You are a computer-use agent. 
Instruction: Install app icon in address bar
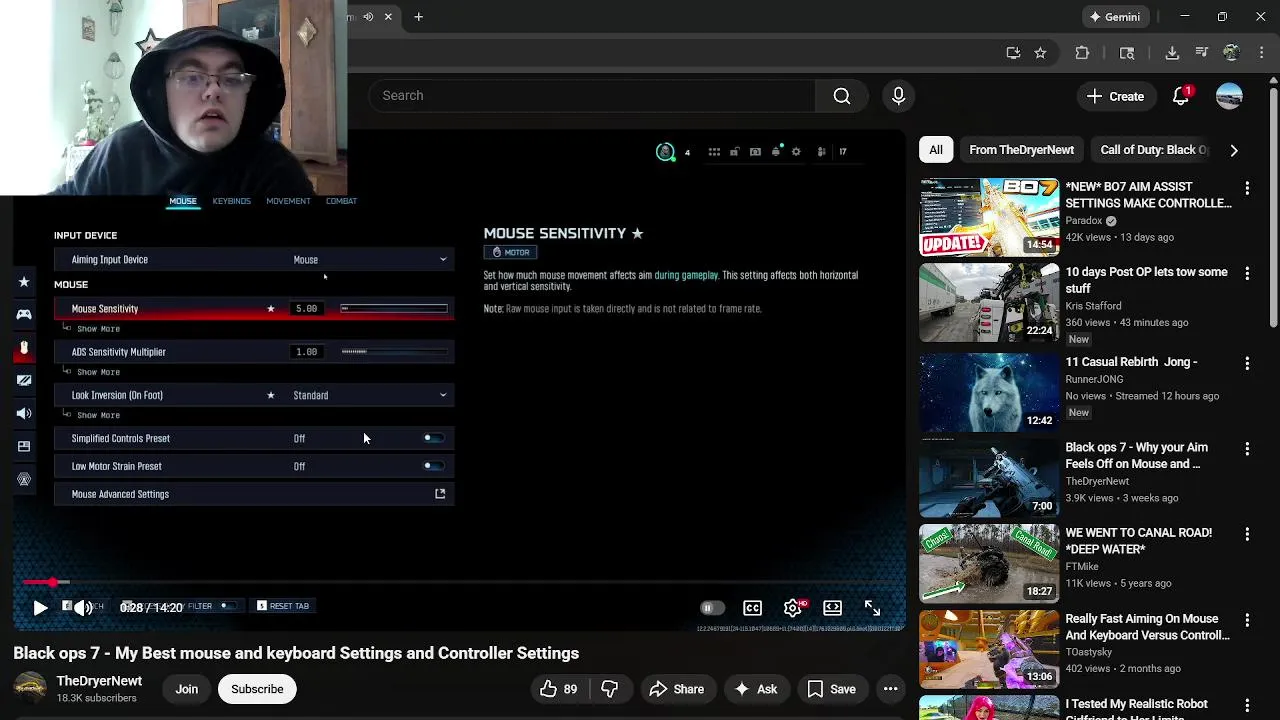point(1013,53)
